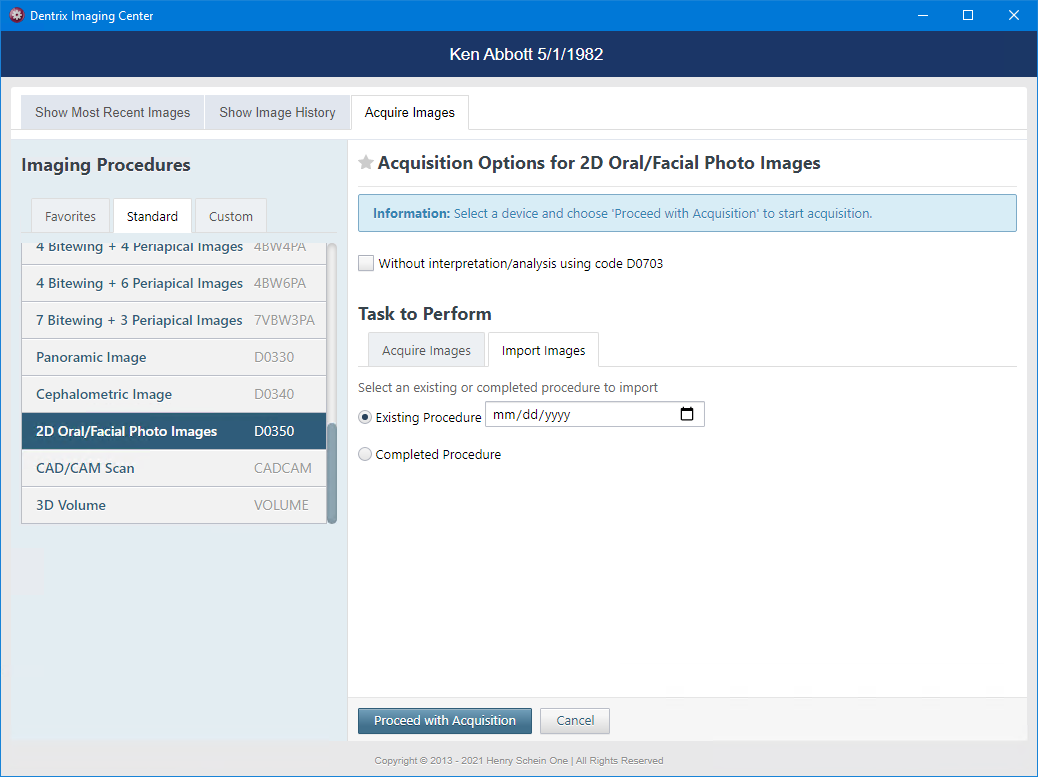Switch to the Favorites procedures tab

tap(70, 216)
